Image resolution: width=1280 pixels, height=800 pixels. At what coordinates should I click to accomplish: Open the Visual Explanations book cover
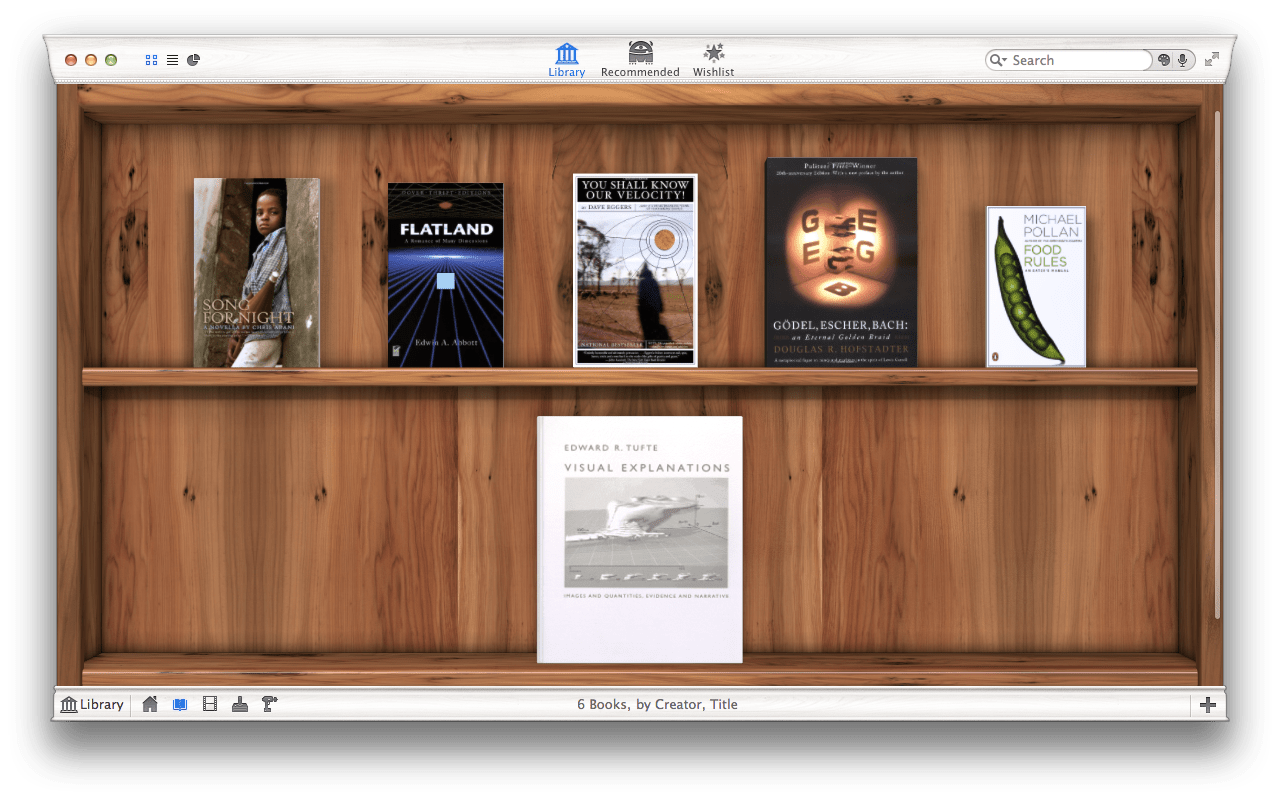coord(639,538)
